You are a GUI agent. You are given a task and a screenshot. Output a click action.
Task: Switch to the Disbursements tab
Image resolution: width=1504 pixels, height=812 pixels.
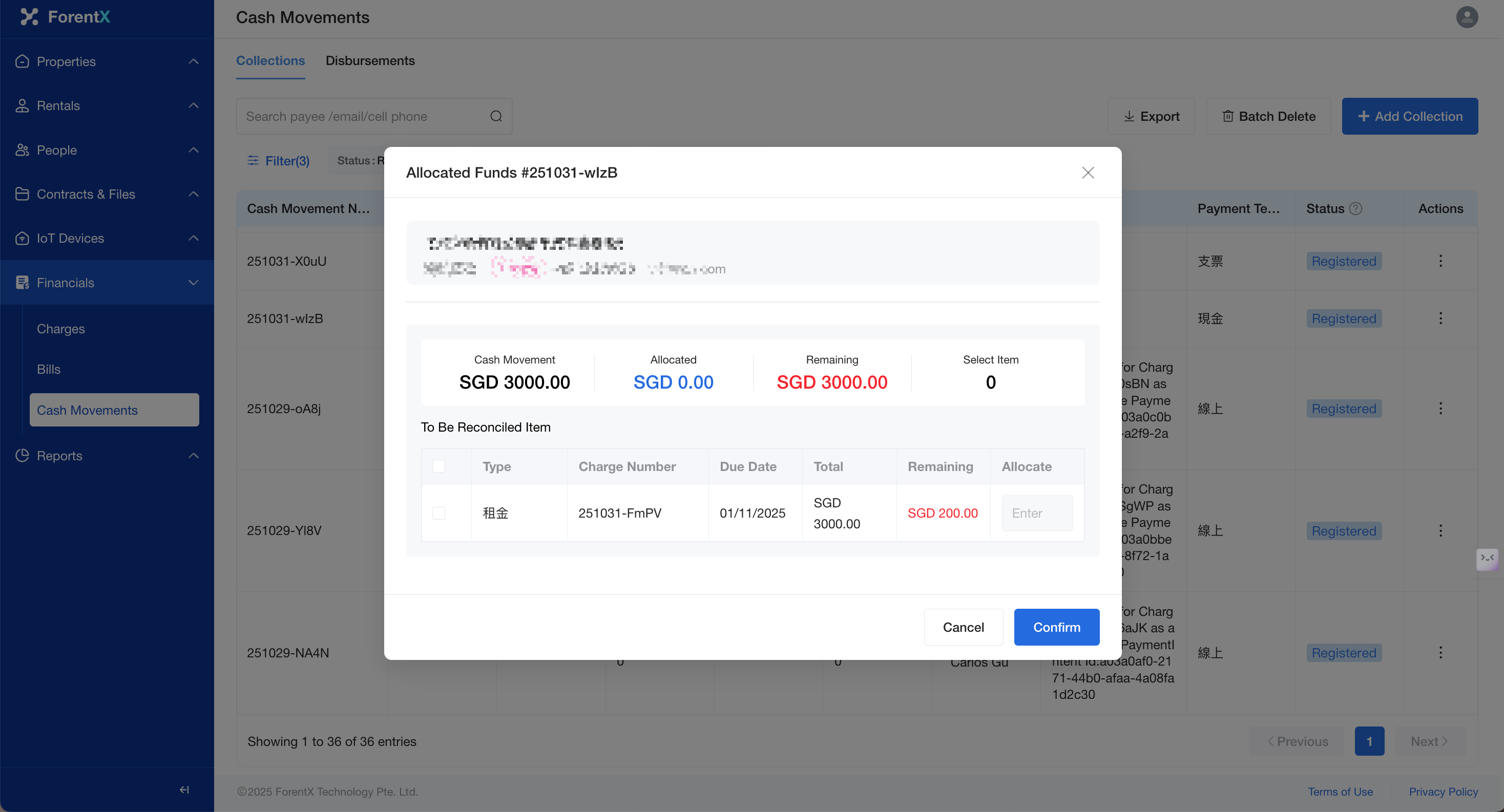tap(370, 60)
